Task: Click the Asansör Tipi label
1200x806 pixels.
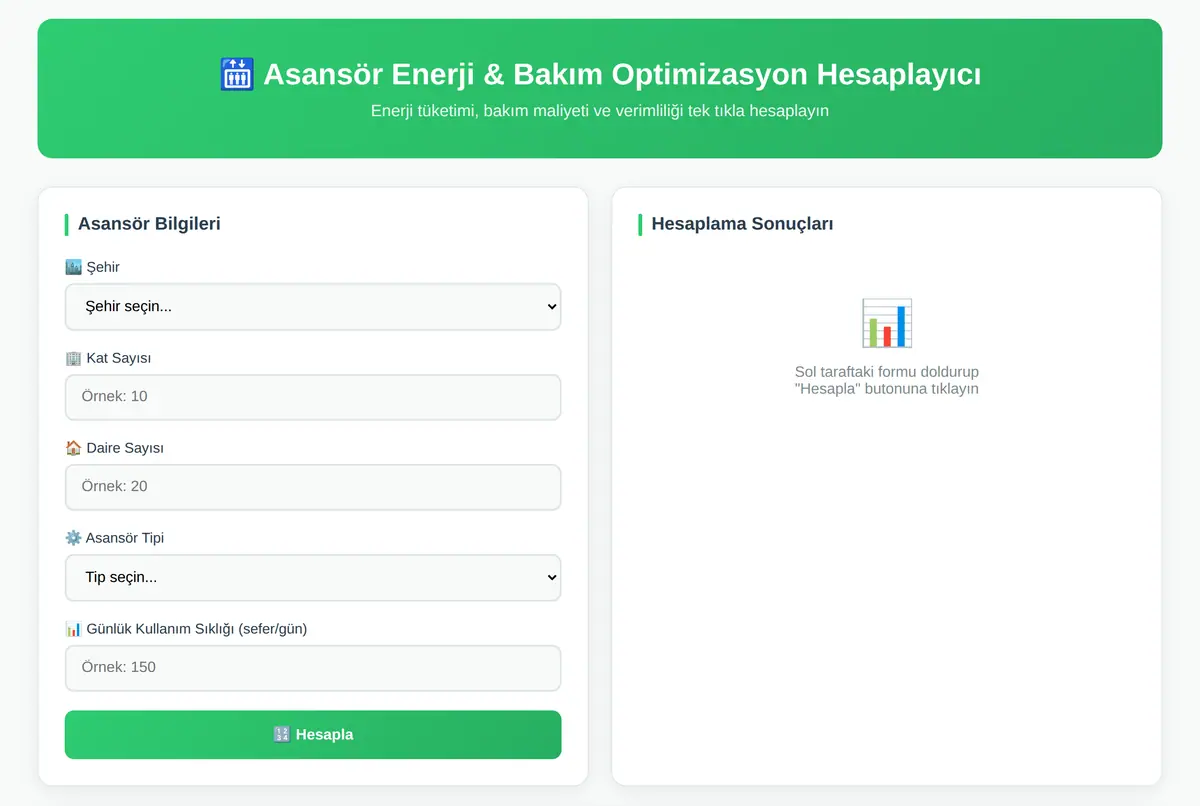Action: pyautogui.click(x=125, y=538)
